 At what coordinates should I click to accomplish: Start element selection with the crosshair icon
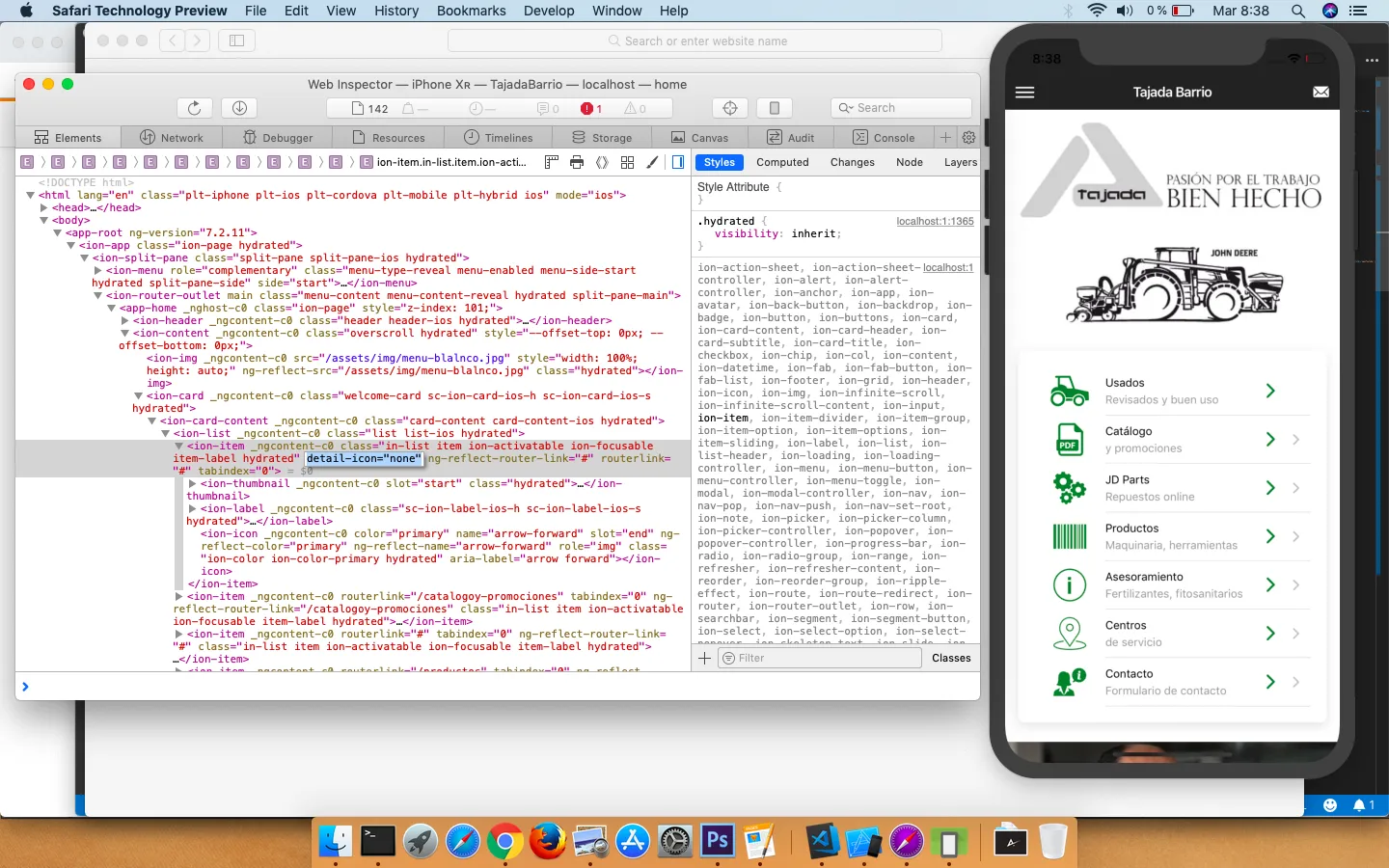point(730,108)
